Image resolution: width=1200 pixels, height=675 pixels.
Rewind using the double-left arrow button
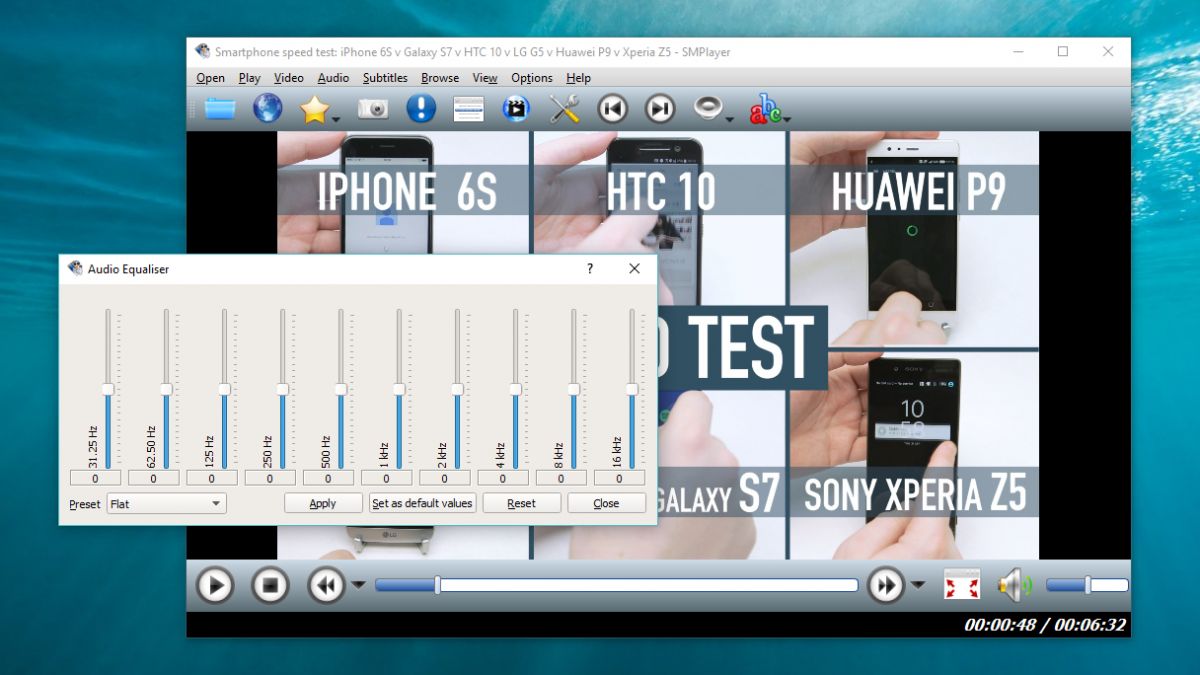pyautogui.click(x=326, y=585)
